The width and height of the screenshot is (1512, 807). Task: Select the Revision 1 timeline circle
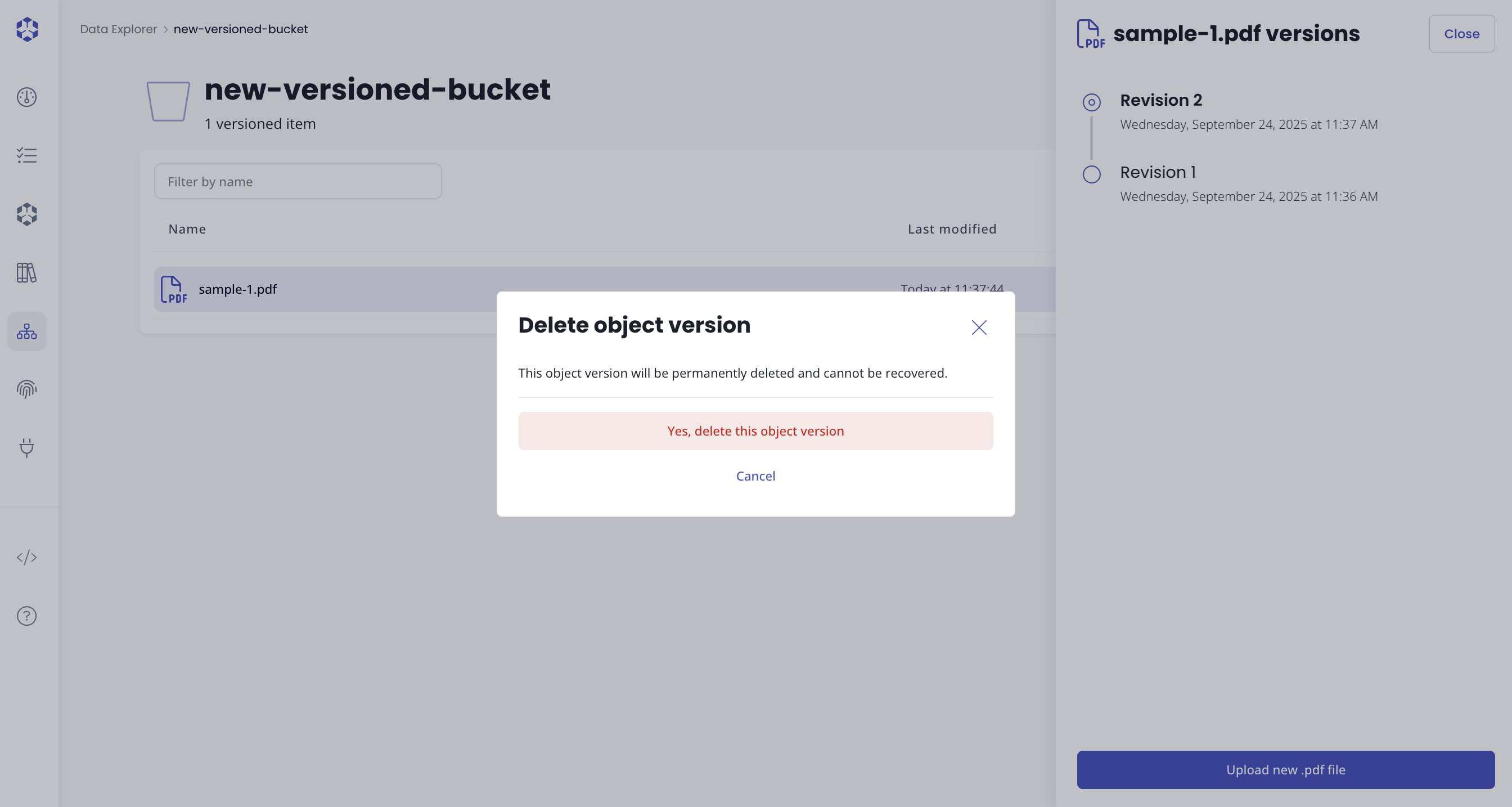1091,174
